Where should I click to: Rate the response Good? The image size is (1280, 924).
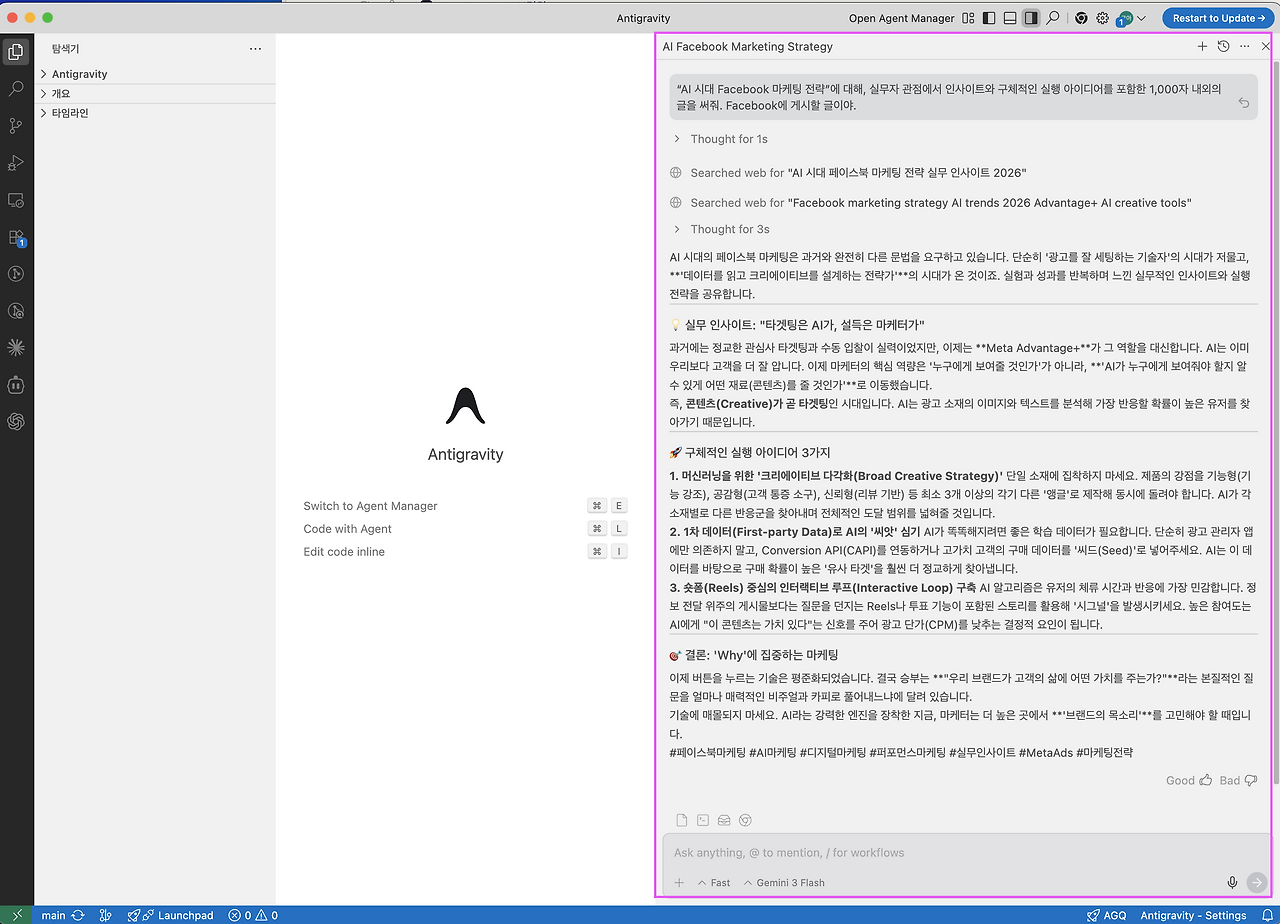coord(1189,780)
